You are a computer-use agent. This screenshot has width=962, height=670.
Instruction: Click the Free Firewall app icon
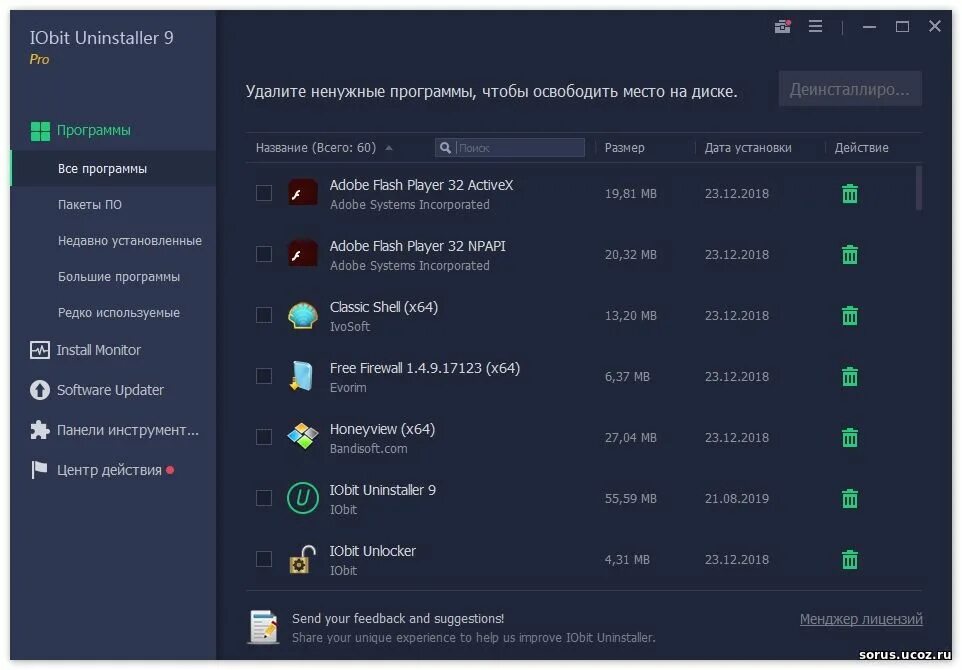coord(302,376)
